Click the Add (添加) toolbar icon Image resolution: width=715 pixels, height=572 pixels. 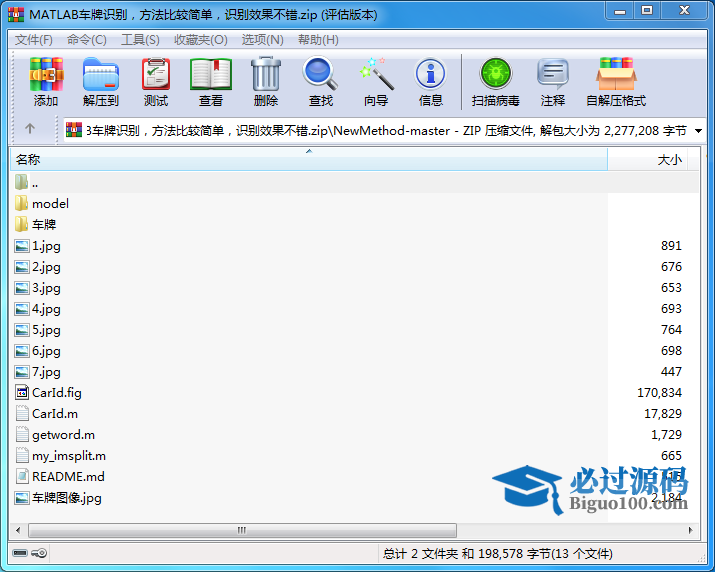[x=46, y=74]
